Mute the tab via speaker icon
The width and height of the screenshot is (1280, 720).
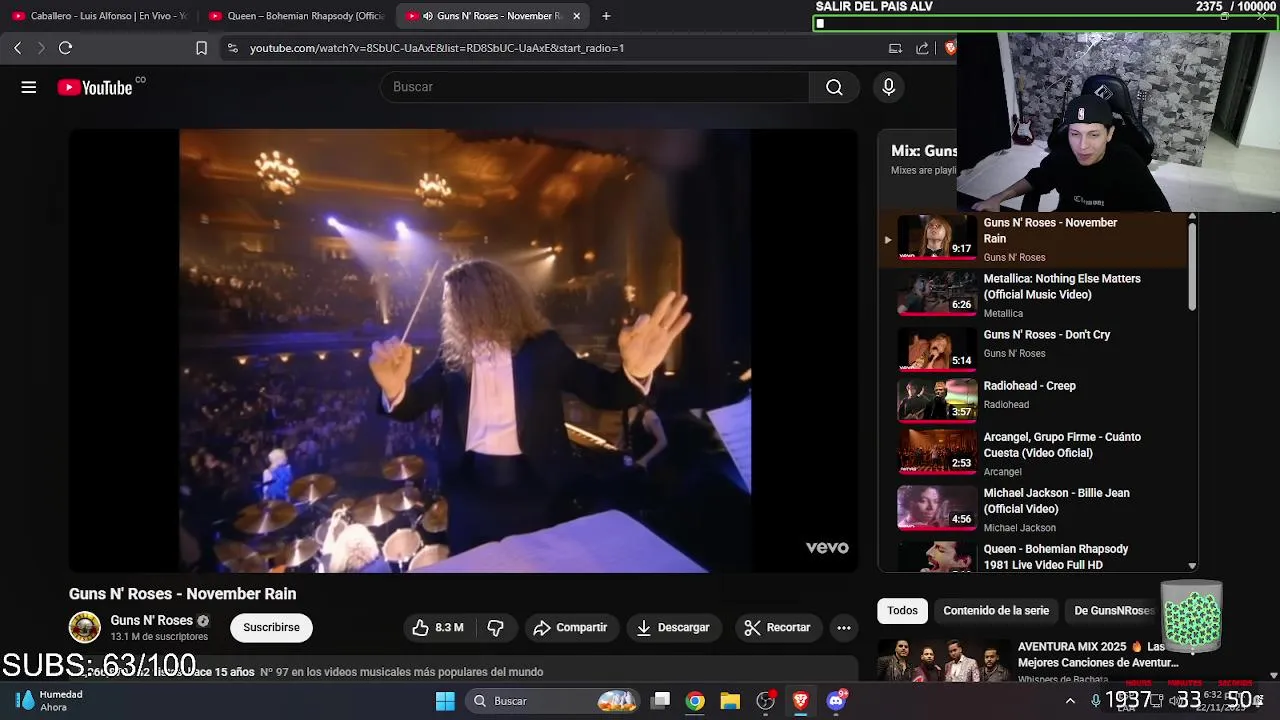[428, 16]
